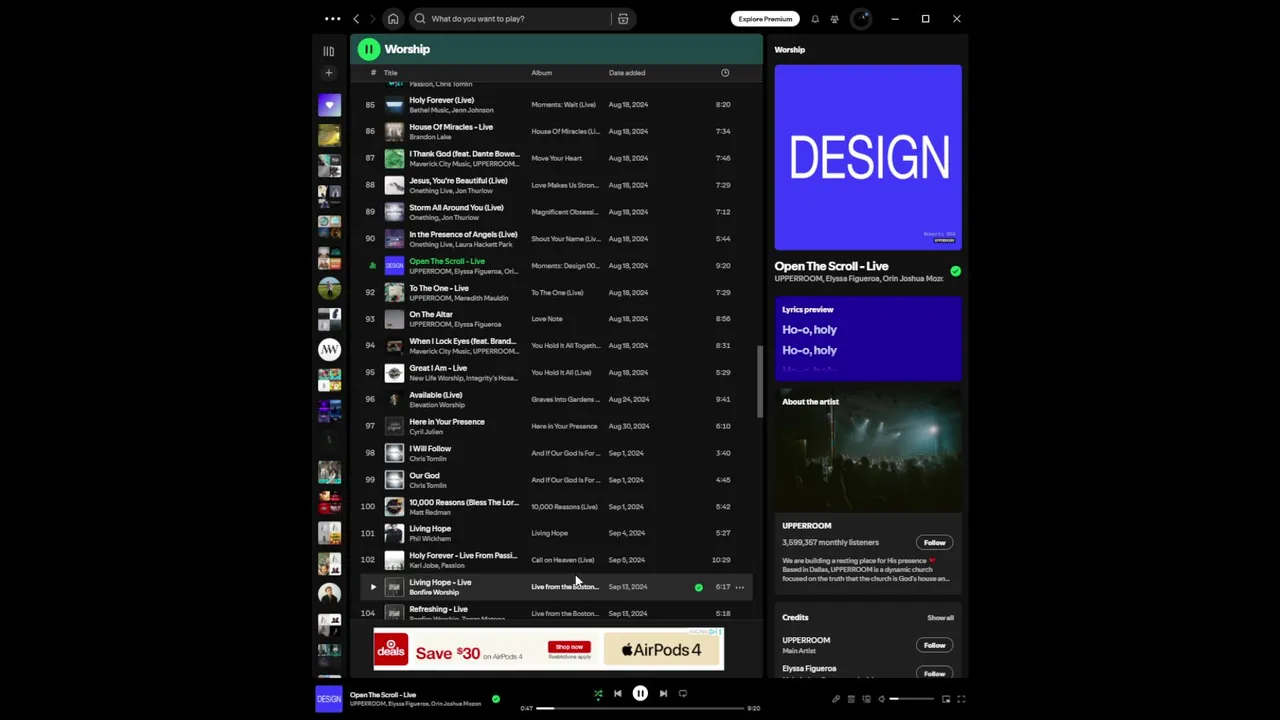Select track On The Altar
The width and height of the screenshot is (1280, 720).
(x=556, y=319)
